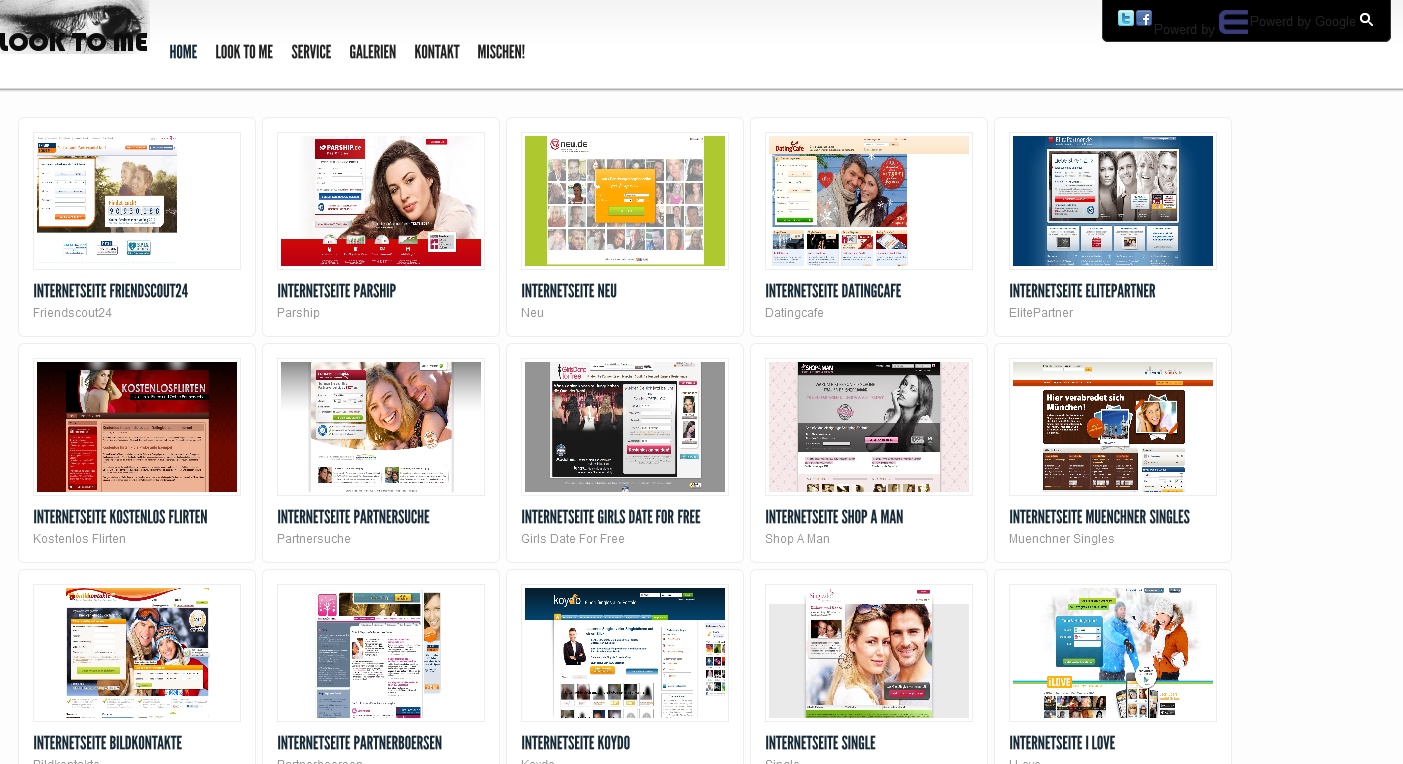Click the 'Internetseite Koydo' heading link
Screen dimensions: 1403x764
click(x=575, y=743)
